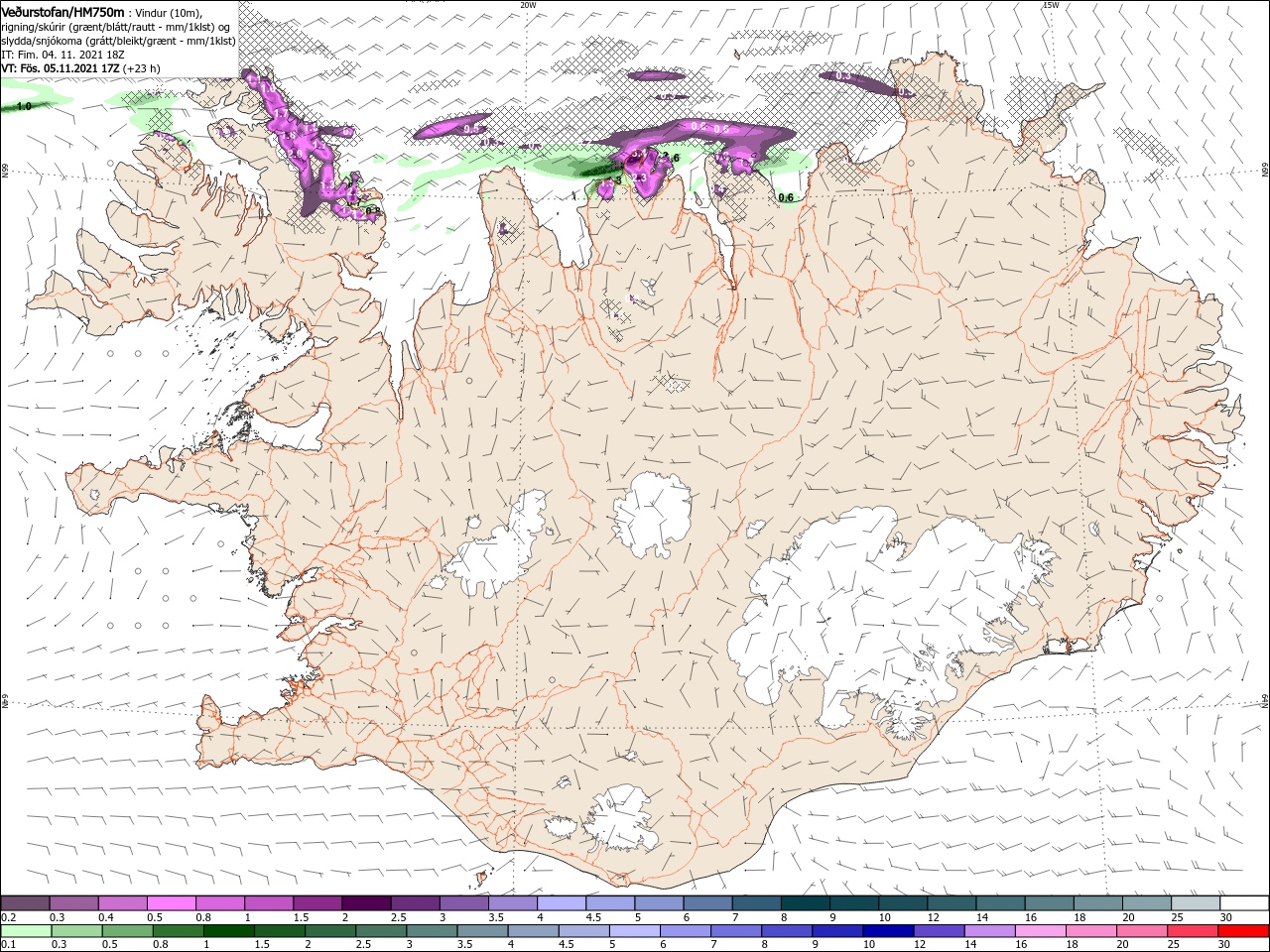Click the 'slydda/snjókoma' legend description line
This screenshot has height=952, width=1270.
(x=118, y=41)
